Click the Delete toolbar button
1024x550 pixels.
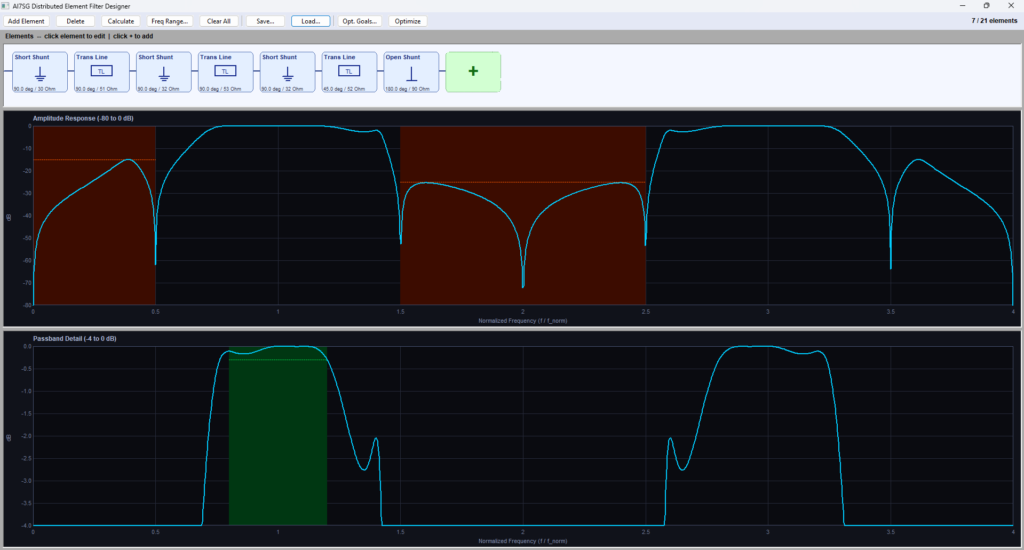tap(75, 21)
